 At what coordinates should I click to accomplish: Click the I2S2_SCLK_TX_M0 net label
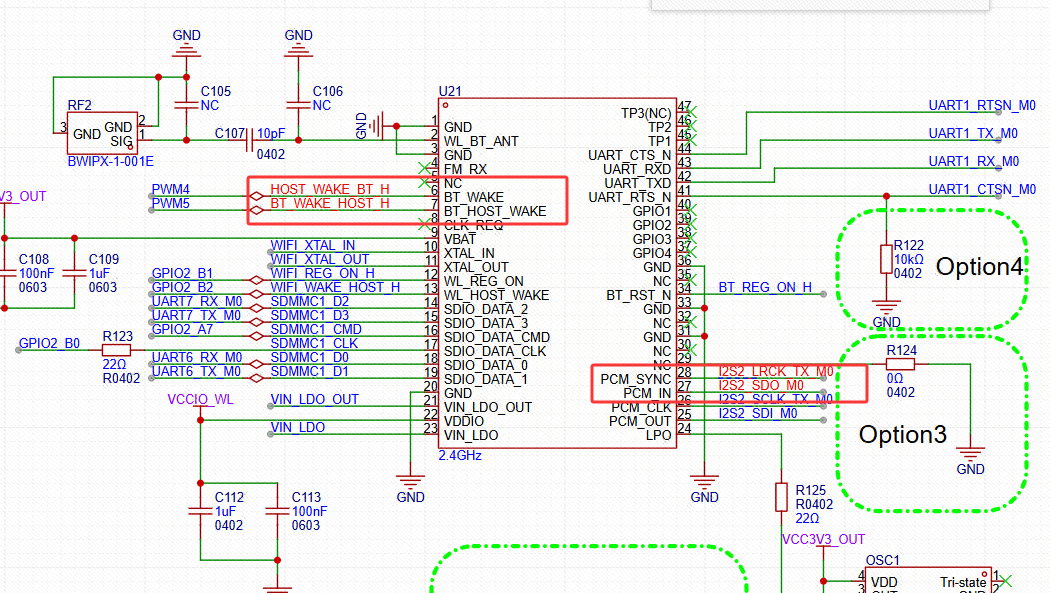click(x=775, y=399)
